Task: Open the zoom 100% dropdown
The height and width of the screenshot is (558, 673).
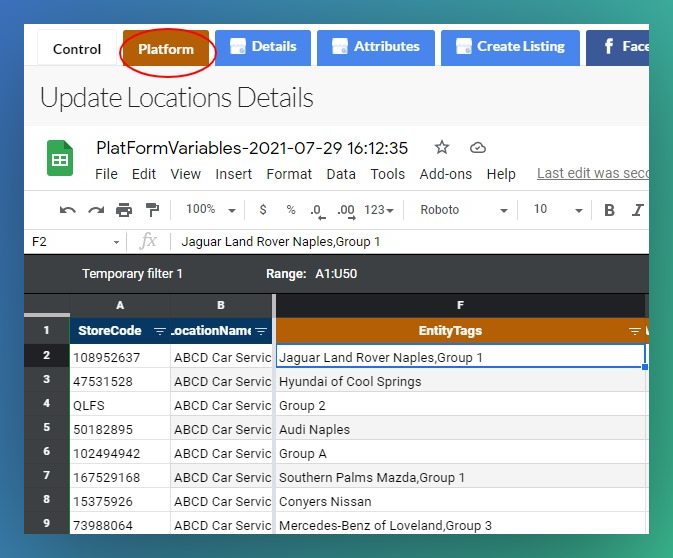Action: (x=211, y=209)
